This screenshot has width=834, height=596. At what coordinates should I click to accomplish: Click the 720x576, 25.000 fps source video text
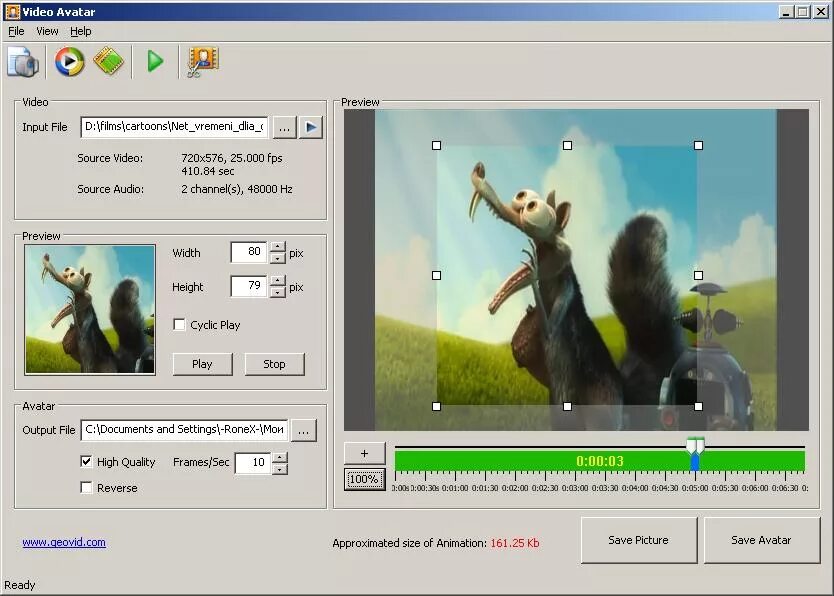click(x=232, y=158)
